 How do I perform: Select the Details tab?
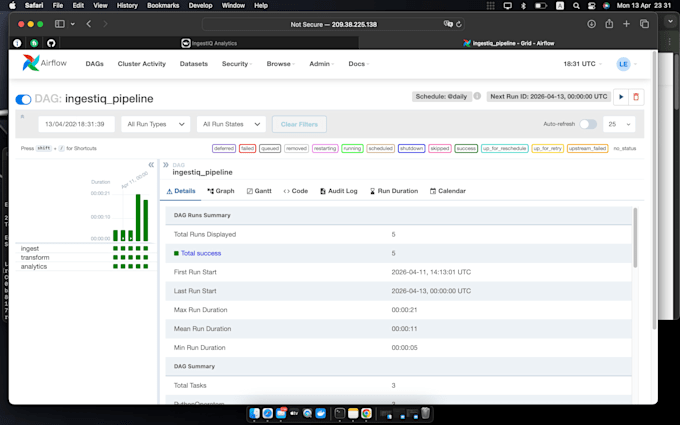(181, 191)
